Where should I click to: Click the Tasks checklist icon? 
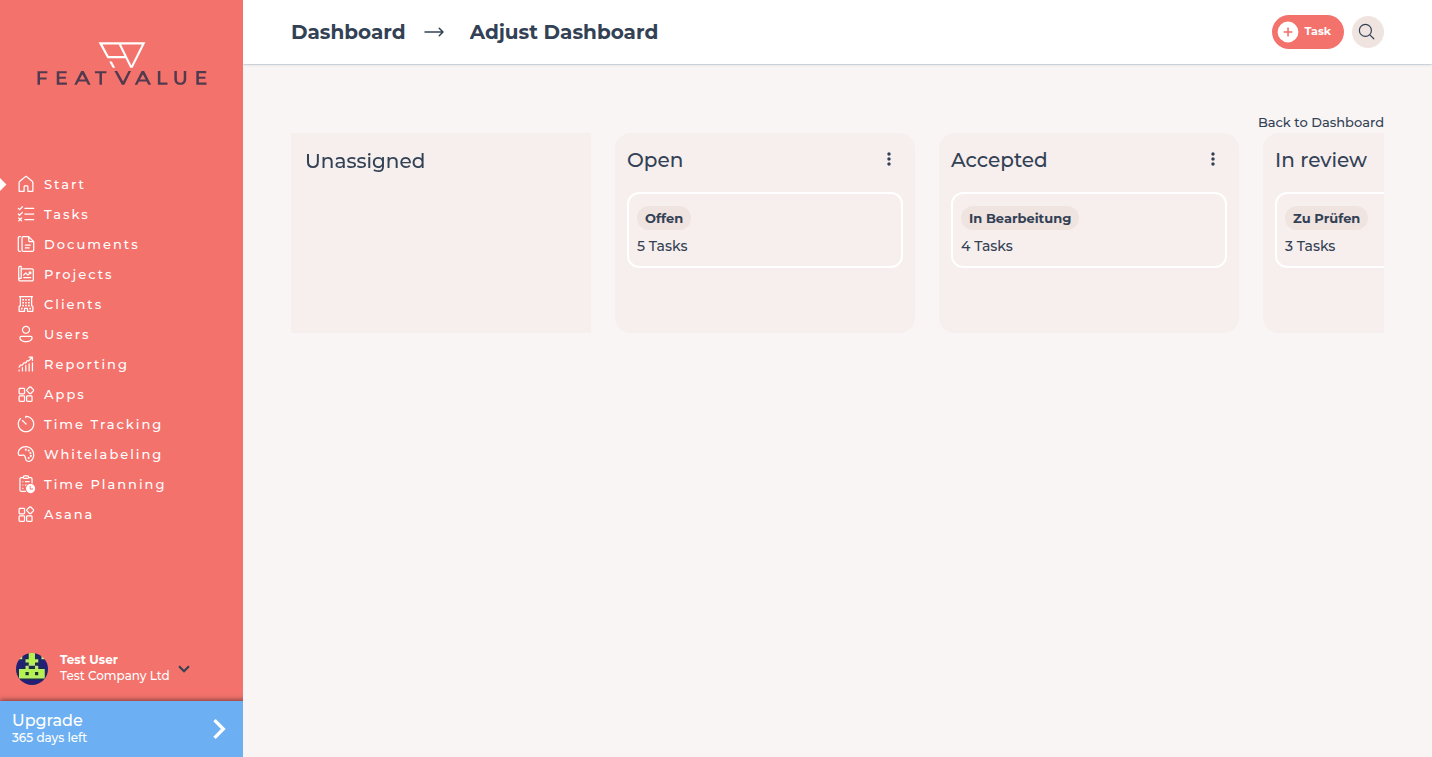26,214
